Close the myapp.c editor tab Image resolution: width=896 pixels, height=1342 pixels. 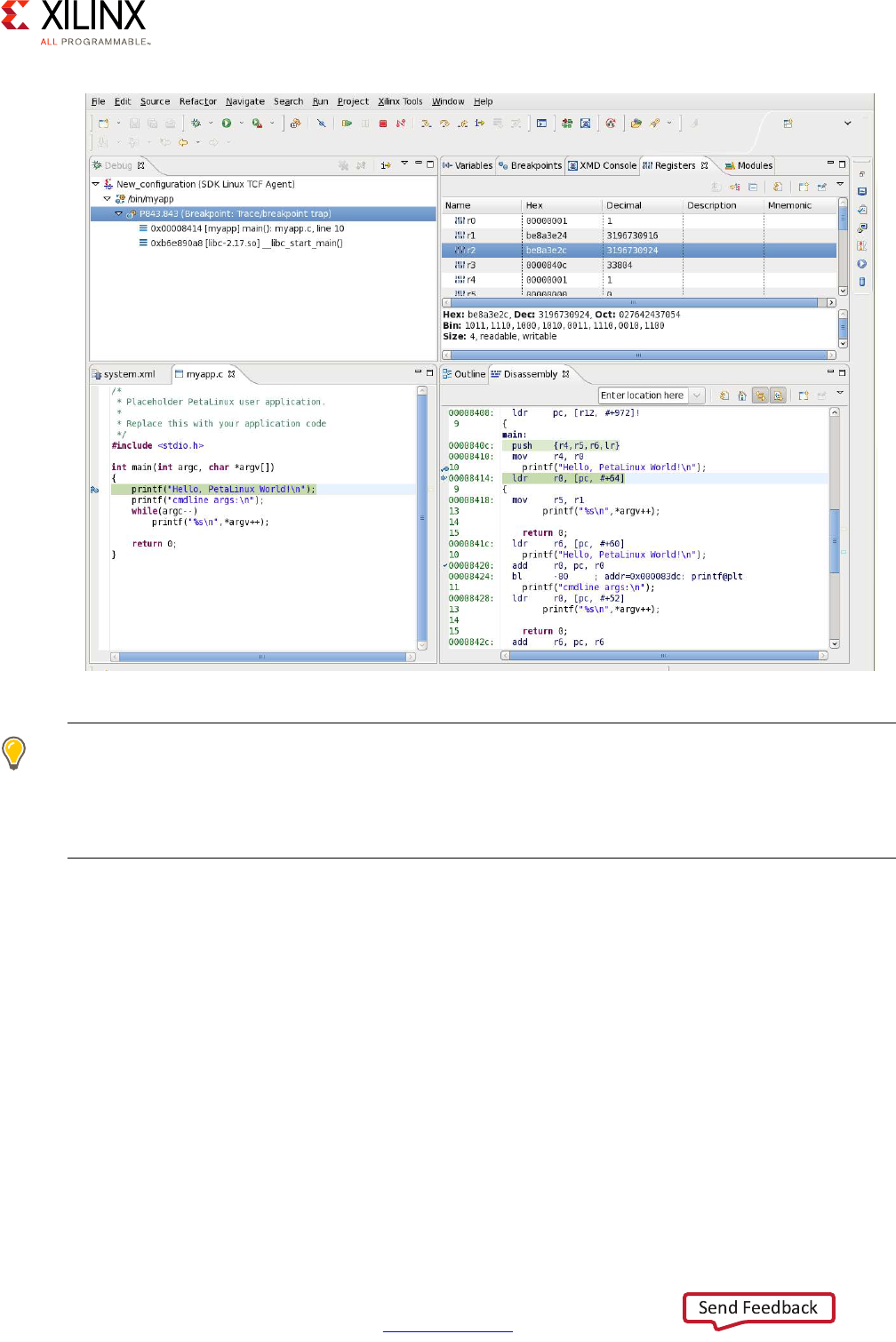(232, 374)
